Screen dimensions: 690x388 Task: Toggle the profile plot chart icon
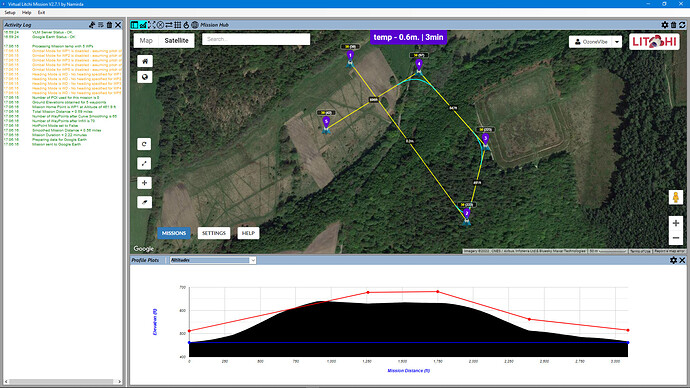pyautogui.click(x=143, y=25)
